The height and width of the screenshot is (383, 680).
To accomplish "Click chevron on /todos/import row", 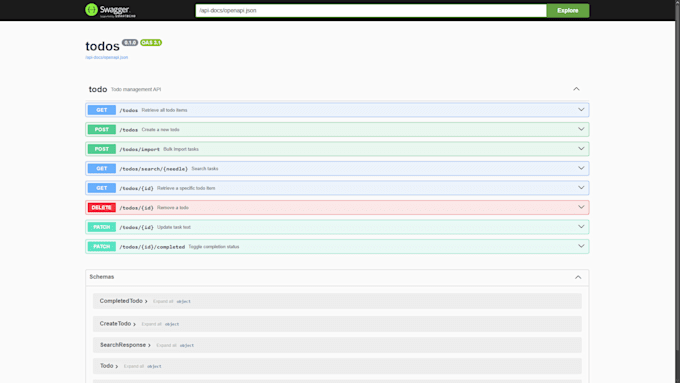I will point(581,149).
